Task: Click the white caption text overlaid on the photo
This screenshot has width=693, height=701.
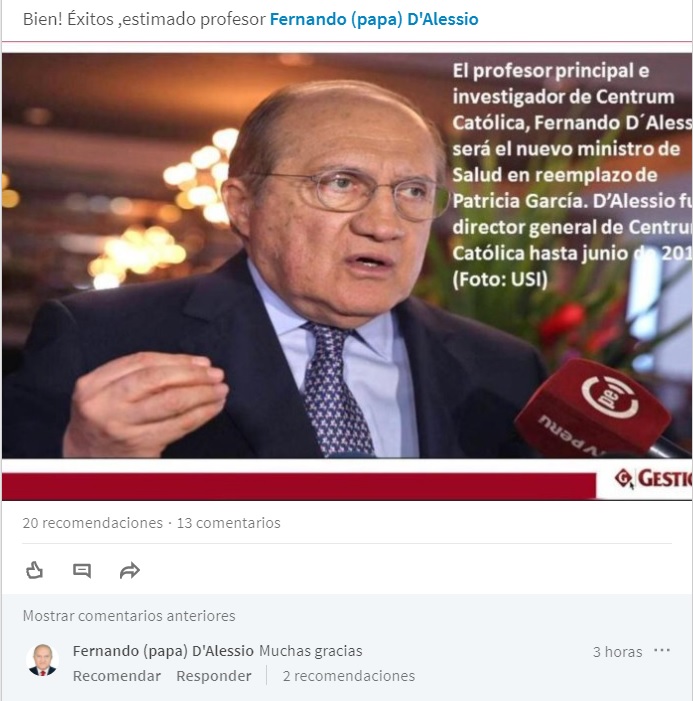Action: click(572, 175)
